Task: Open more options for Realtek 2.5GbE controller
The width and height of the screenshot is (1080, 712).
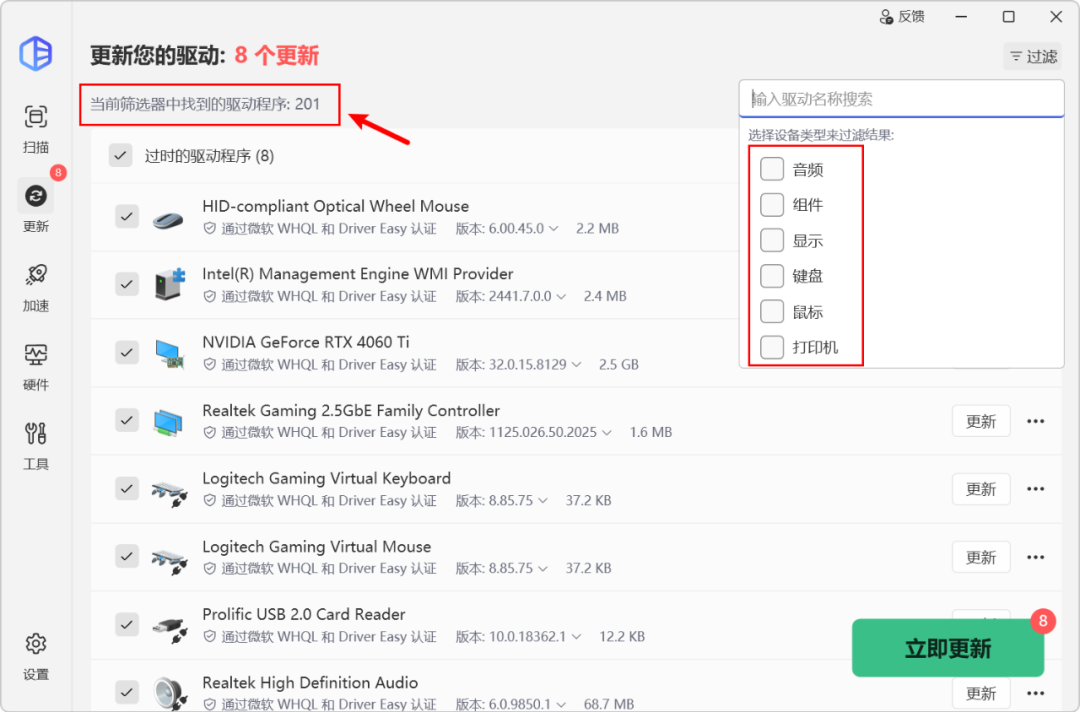Action: [1035, 421]
